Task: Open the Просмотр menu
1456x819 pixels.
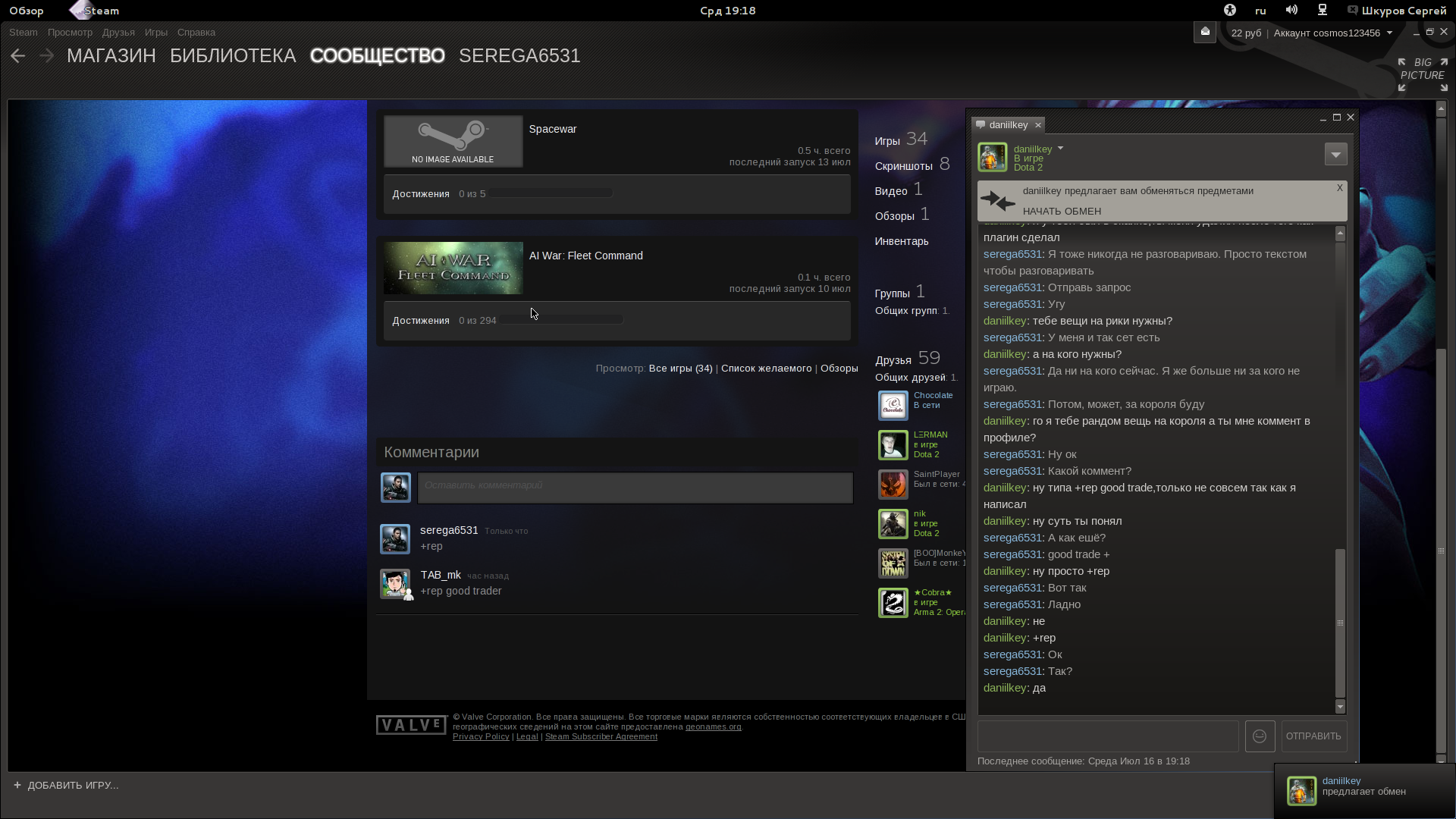Action: pos(70,33)
